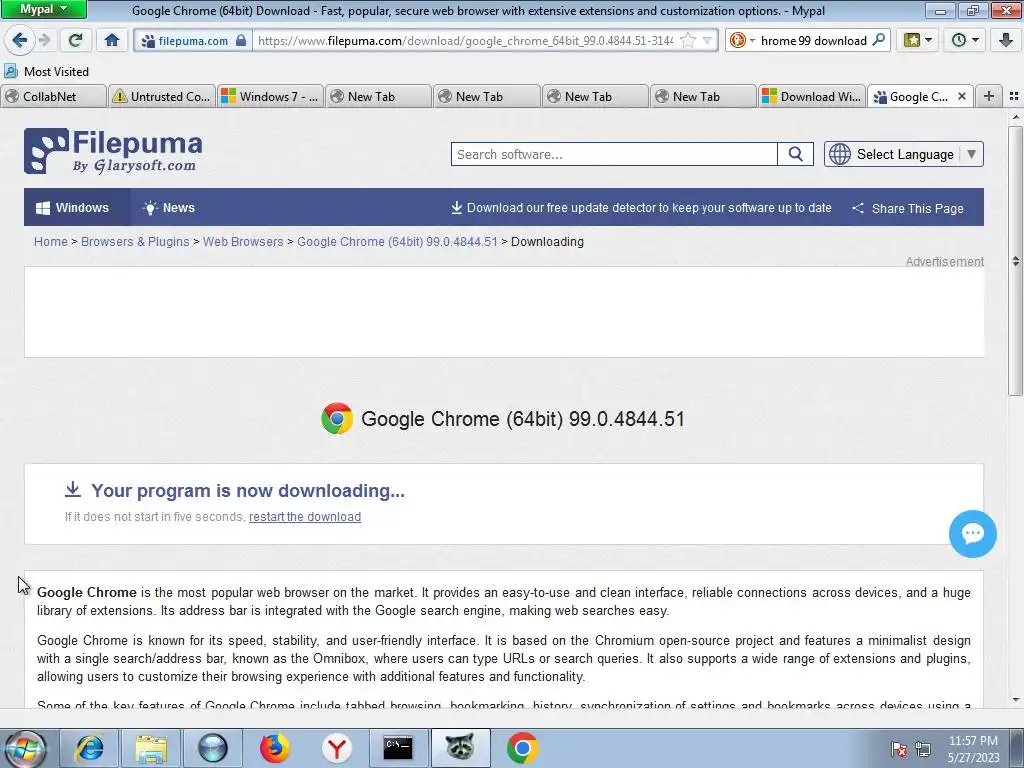Click restart the download link
This screenshot has width=1024, height=768.
tap(305, 517)
